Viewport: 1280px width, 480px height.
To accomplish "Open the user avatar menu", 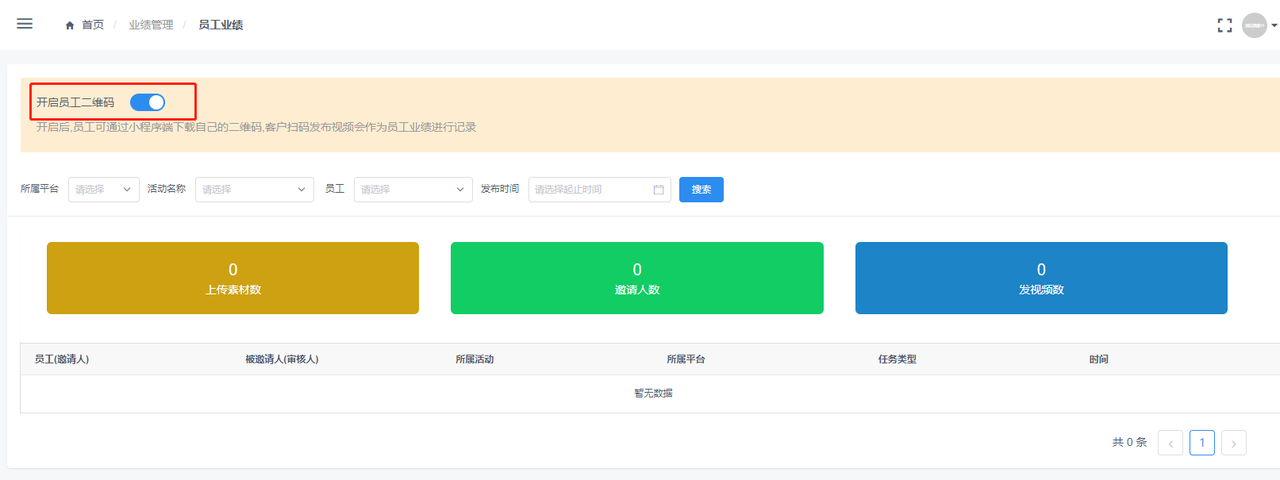I will pyautogui.click(x=1255, y=25).
